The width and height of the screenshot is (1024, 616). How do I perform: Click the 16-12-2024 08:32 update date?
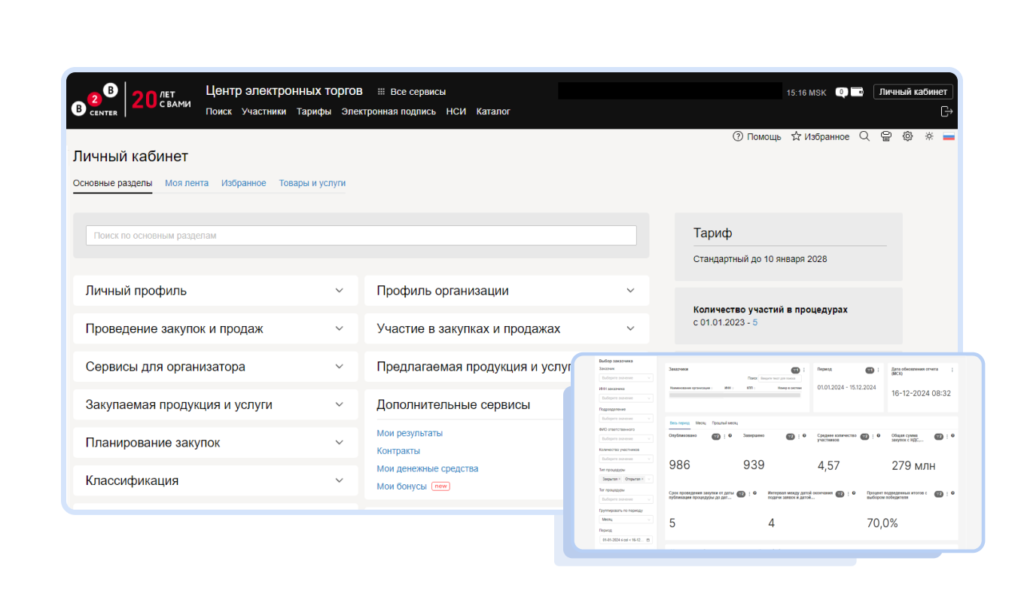click(921, 393)
